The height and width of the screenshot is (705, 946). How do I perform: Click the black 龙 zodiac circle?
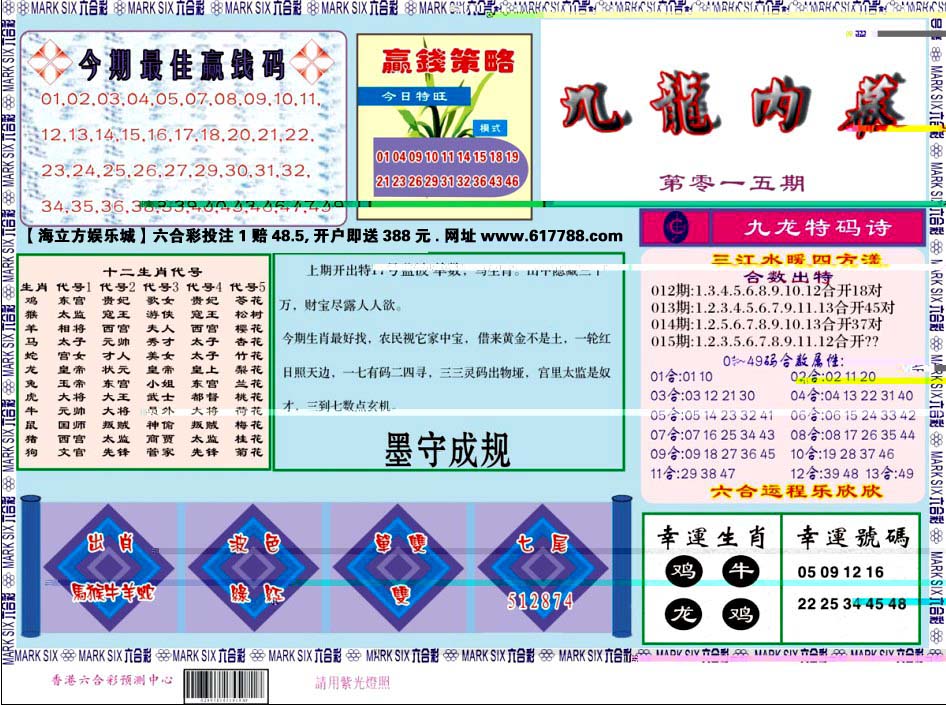pyautogui.click(x=684, y=614)
